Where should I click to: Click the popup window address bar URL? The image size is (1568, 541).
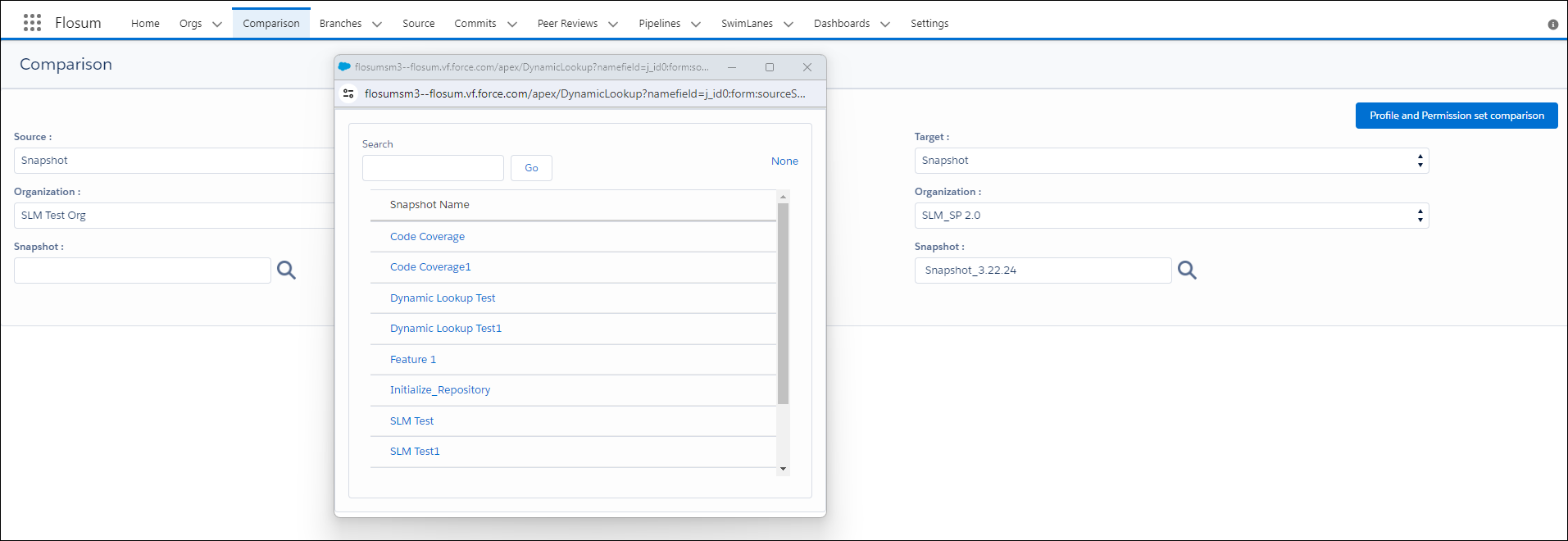(585, 93)
